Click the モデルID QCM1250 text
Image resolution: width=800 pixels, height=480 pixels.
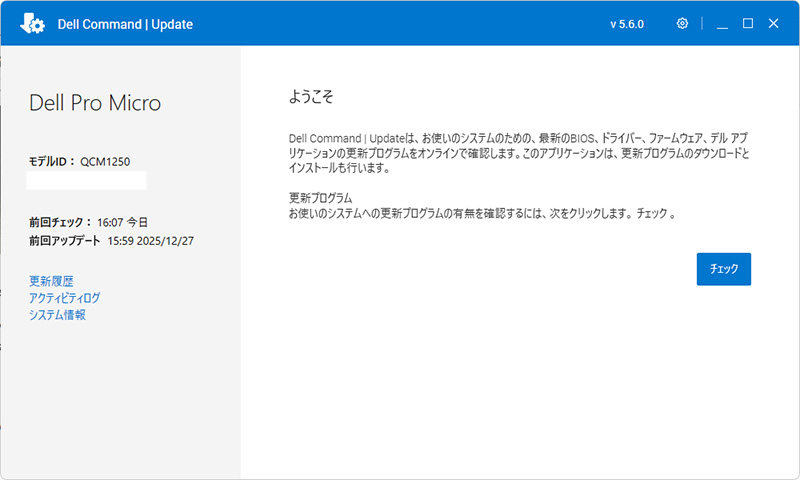[x=79, y=161]
